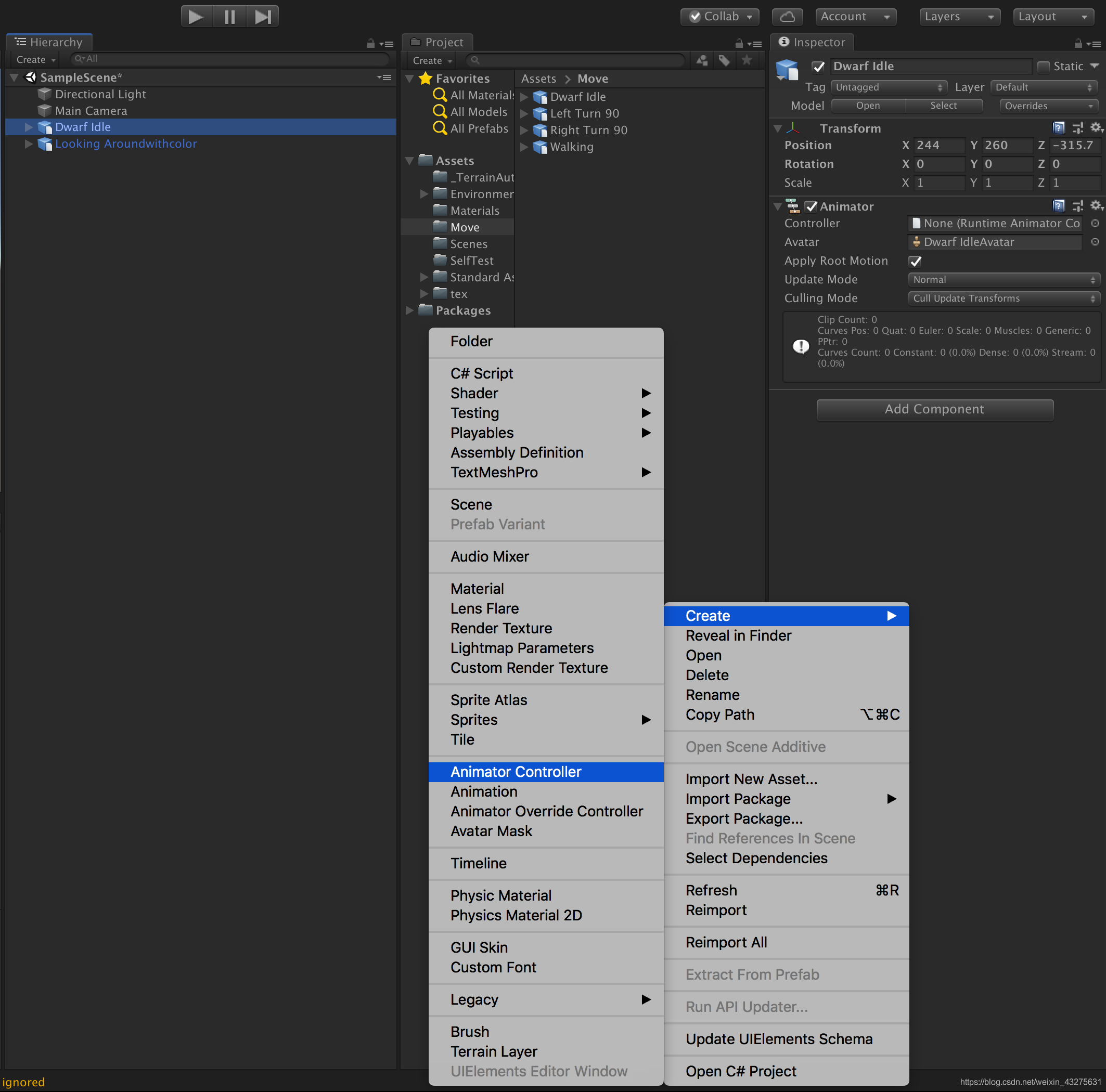Image resolution: width=1106 pixels, height=1092 pixels.
Task: Open the Update Mode dropdown
Action: [x=1000, y=279]
